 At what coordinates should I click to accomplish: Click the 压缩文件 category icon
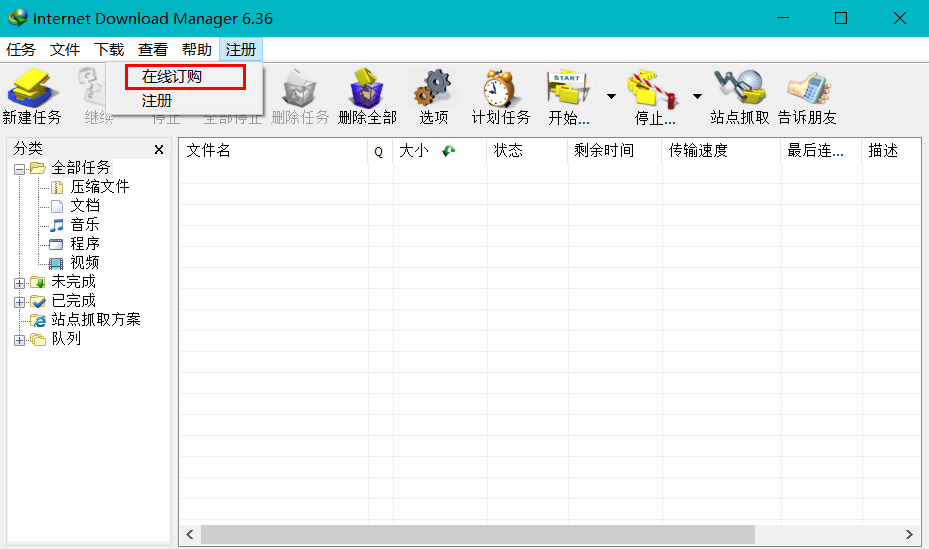pos(57,187)
